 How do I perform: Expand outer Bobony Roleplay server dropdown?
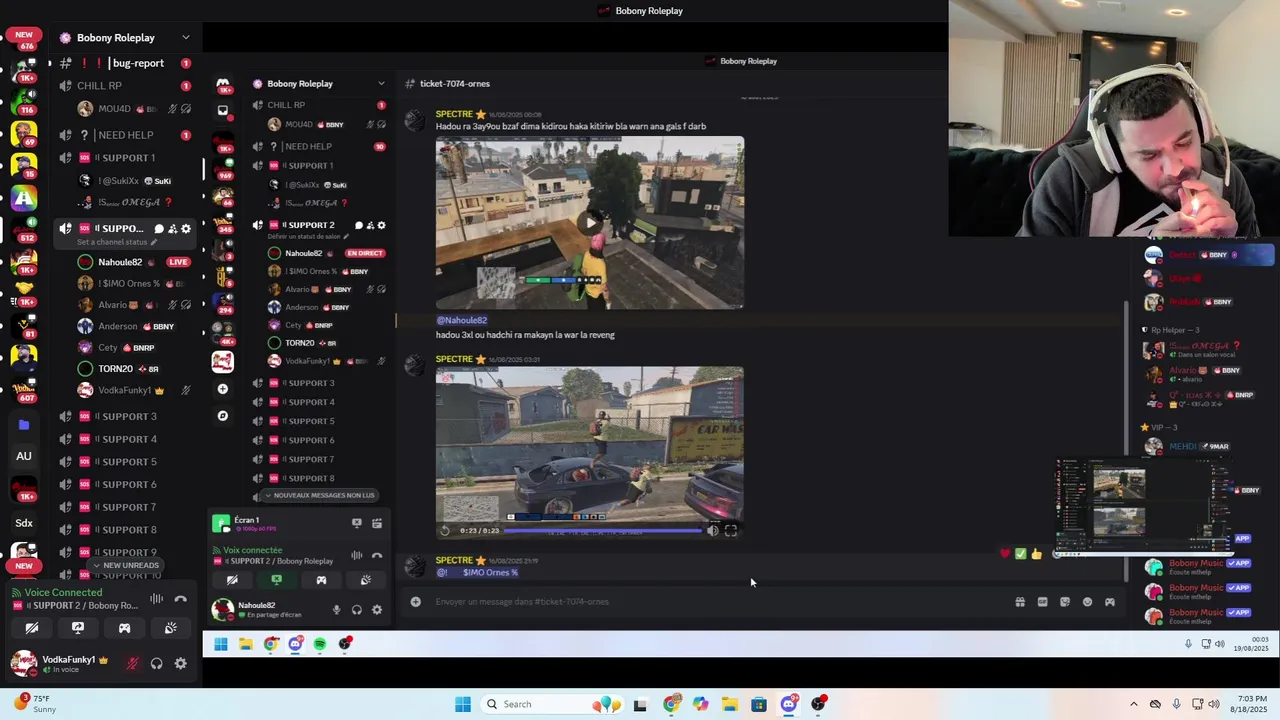click(185, 38)
